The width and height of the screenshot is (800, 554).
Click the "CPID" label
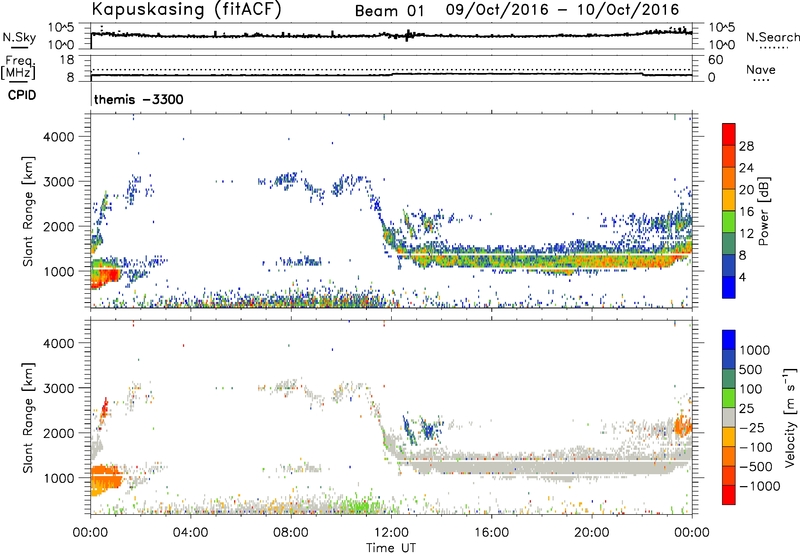22,95
